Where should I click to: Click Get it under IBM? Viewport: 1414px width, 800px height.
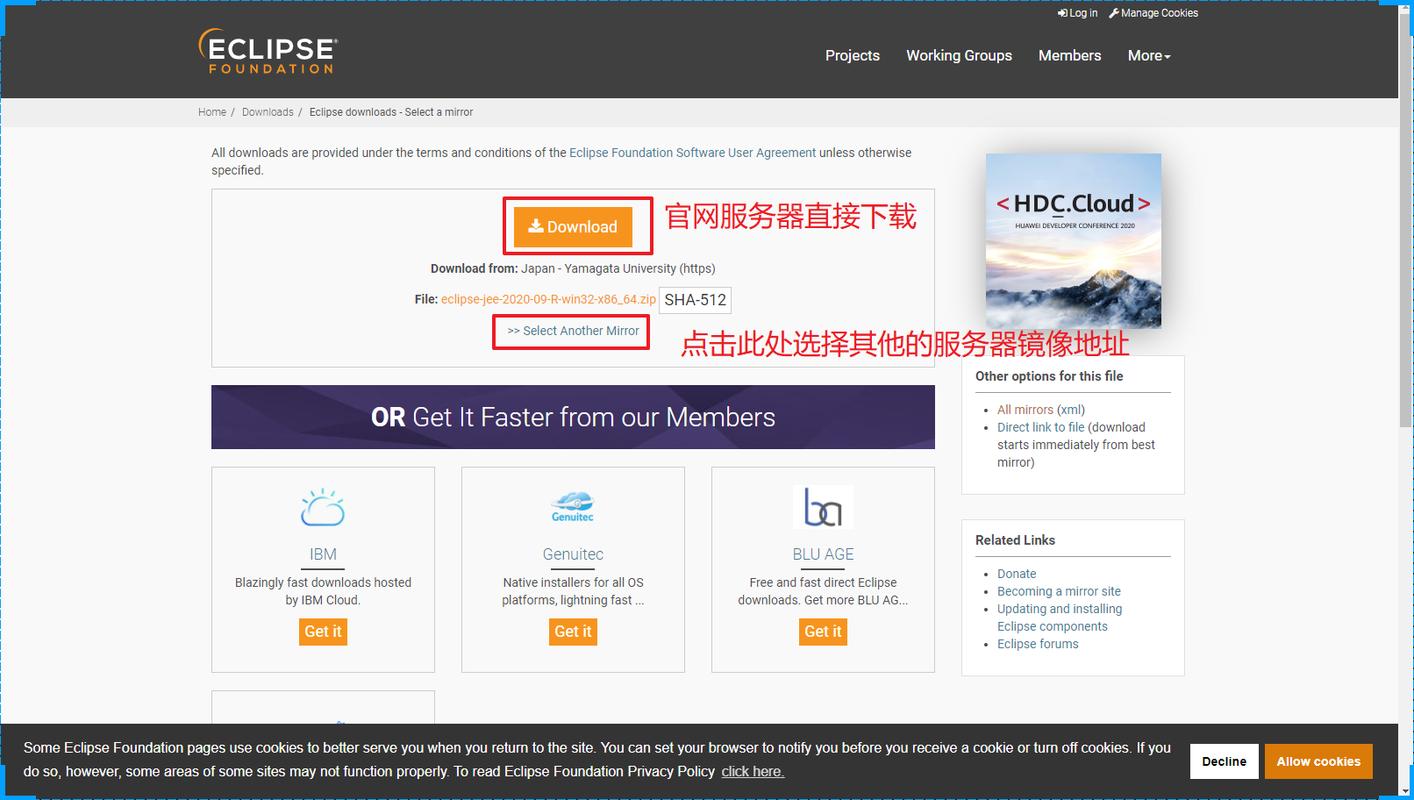(323, 631)
